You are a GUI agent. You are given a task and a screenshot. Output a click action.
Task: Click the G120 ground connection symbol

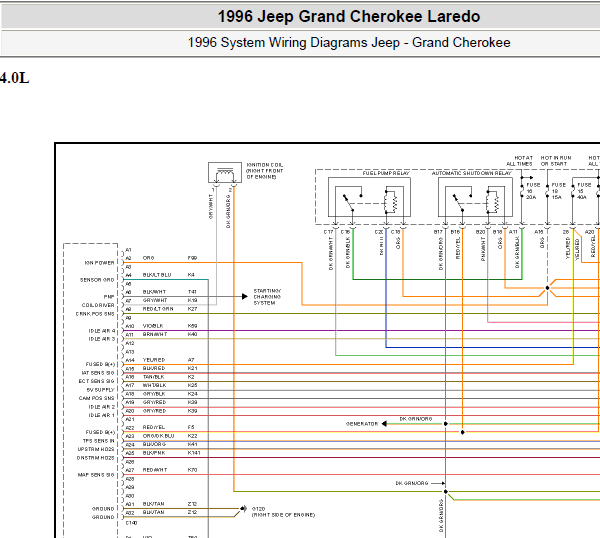[244, 509]
